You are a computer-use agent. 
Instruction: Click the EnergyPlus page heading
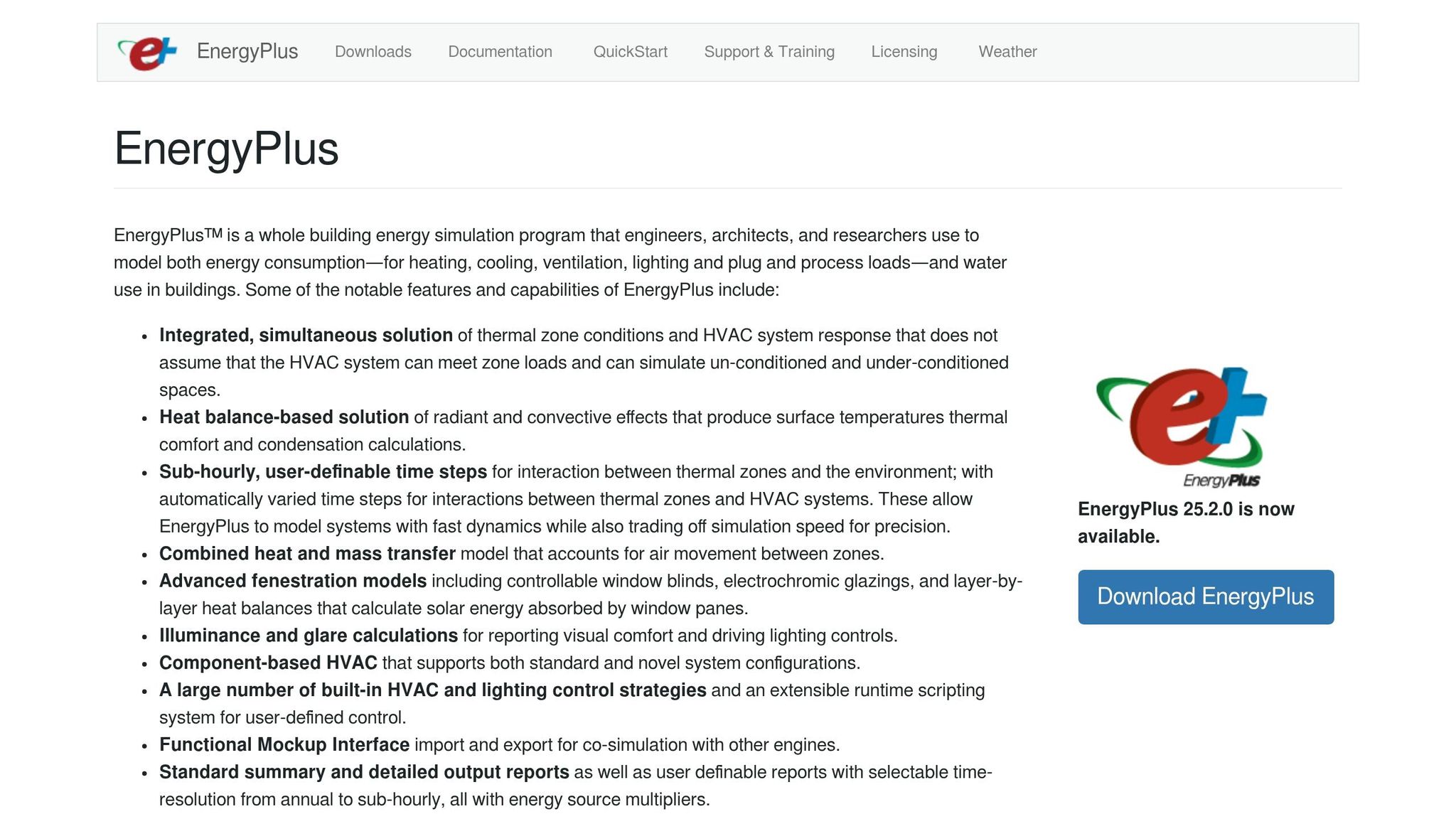[x=227, y=148]
